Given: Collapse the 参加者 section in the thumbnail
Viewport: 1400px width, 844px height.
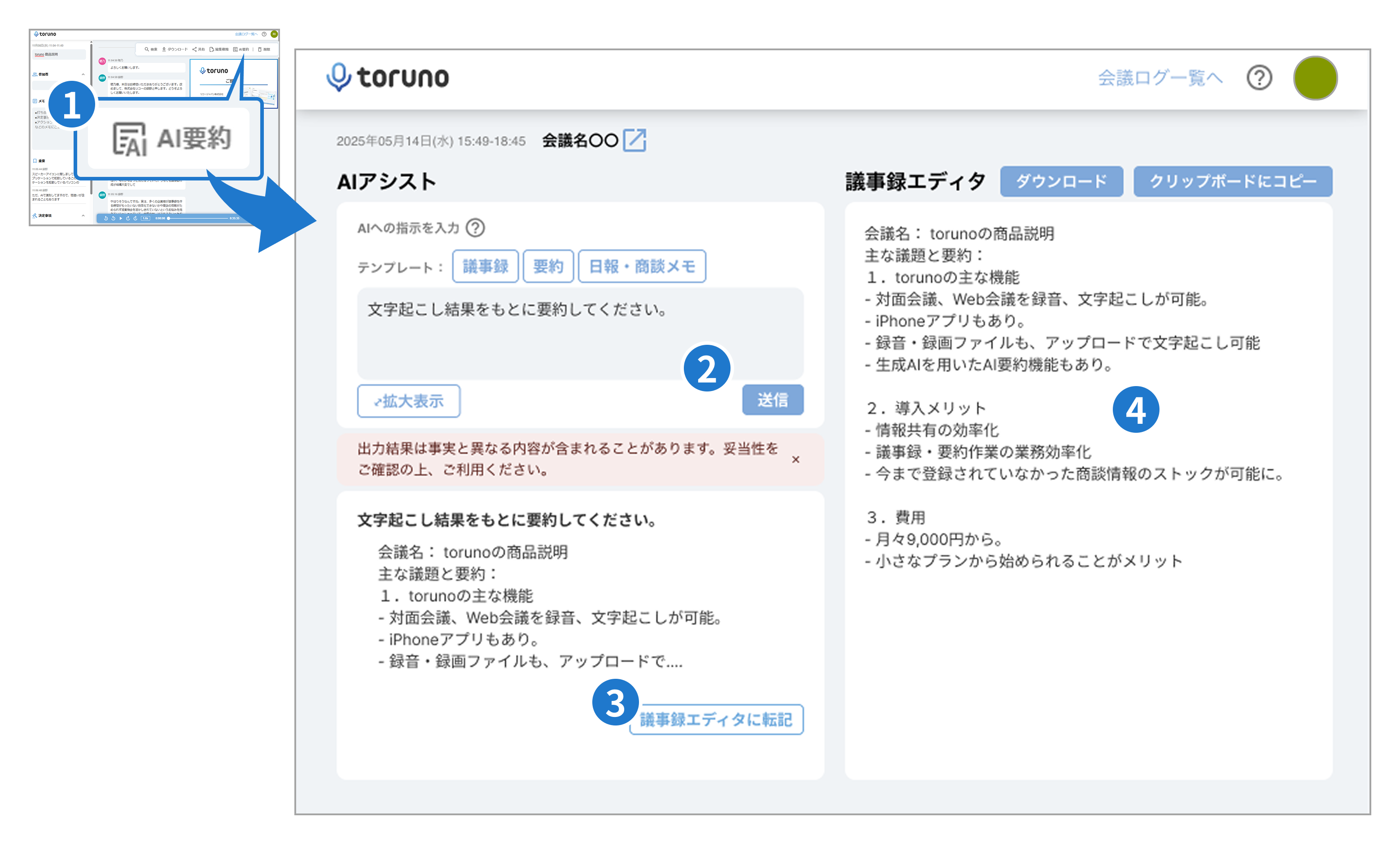Looking at the screenshot, I should pos(83,75).
